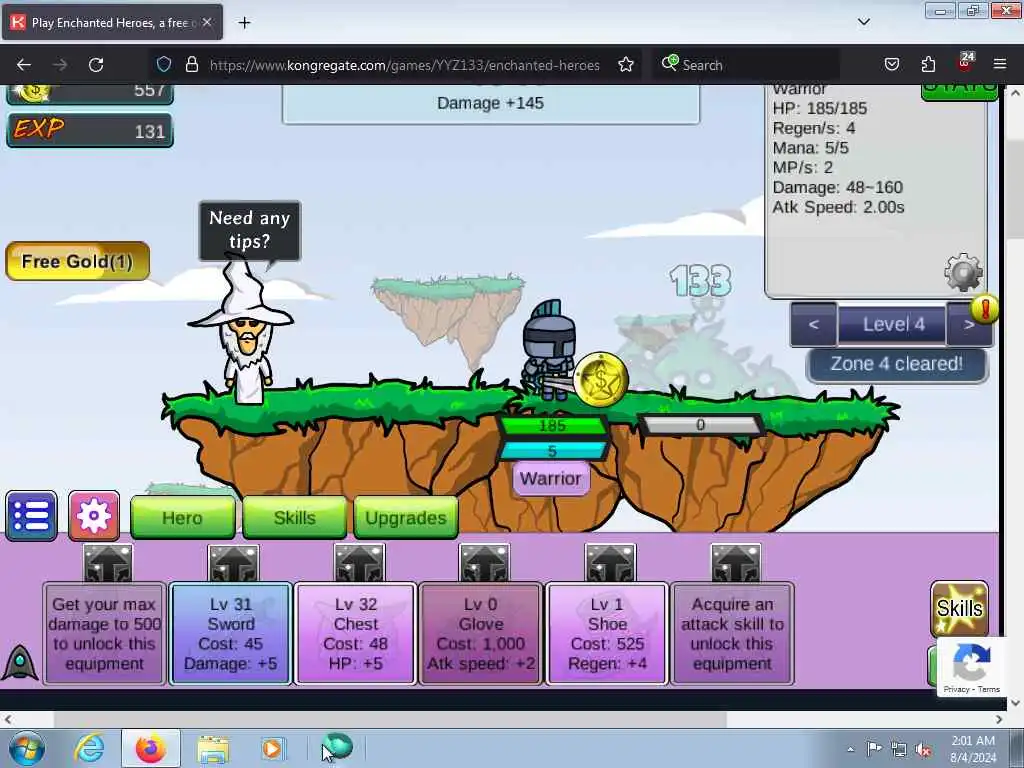Go to previous level with the < arrow
Image resolution: width=1024 pixels, height=768 pixels.
tap(814, 324)
